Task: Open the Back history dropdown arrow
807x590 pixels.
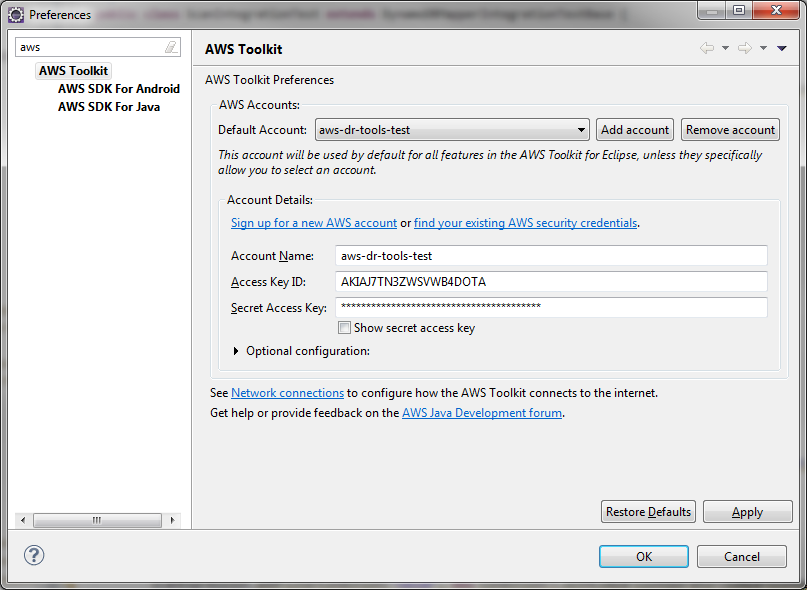Action: [725, 48]
